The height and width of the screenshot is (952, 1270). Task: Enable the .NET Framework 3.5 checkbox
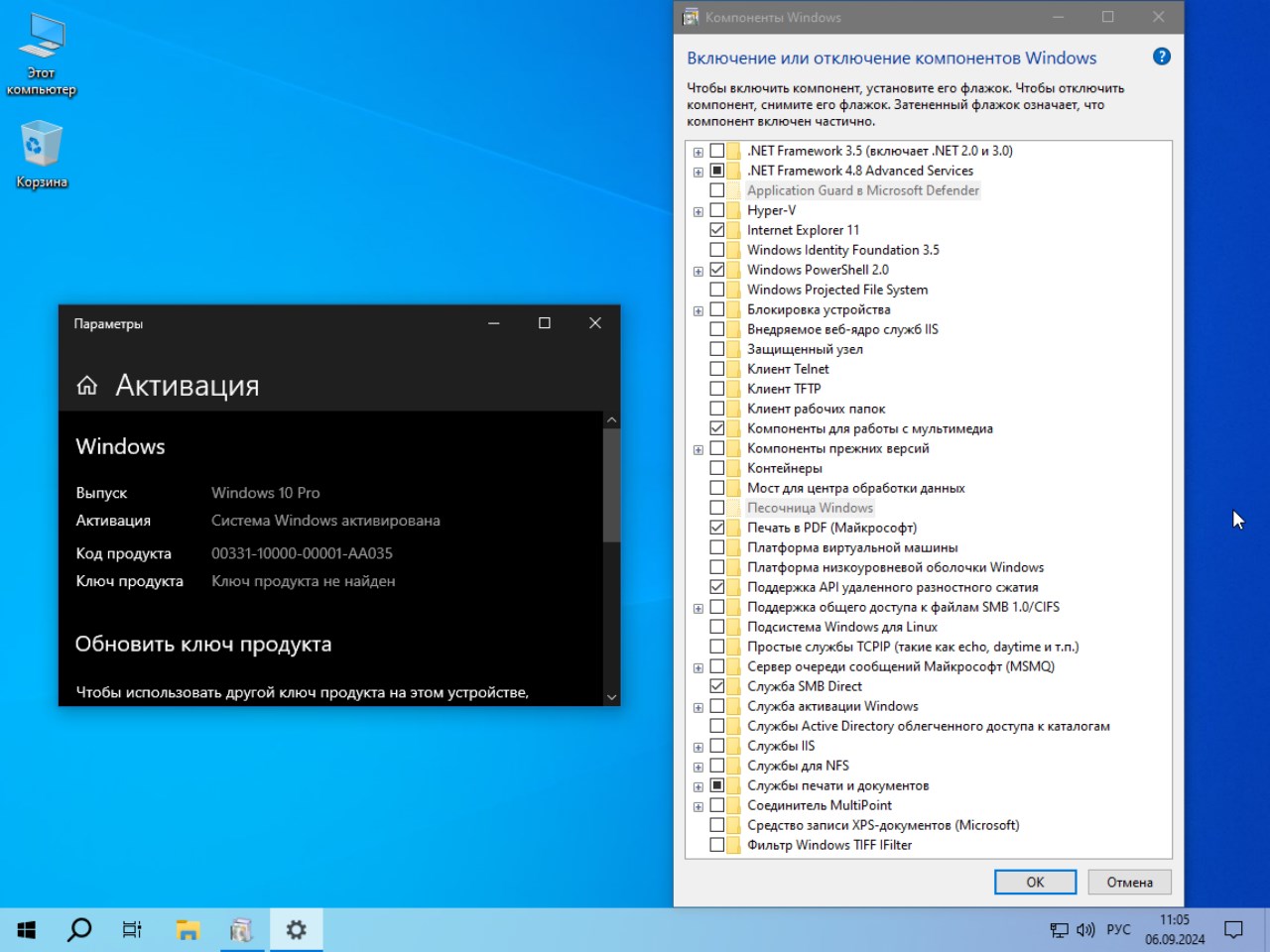(717, 151)
